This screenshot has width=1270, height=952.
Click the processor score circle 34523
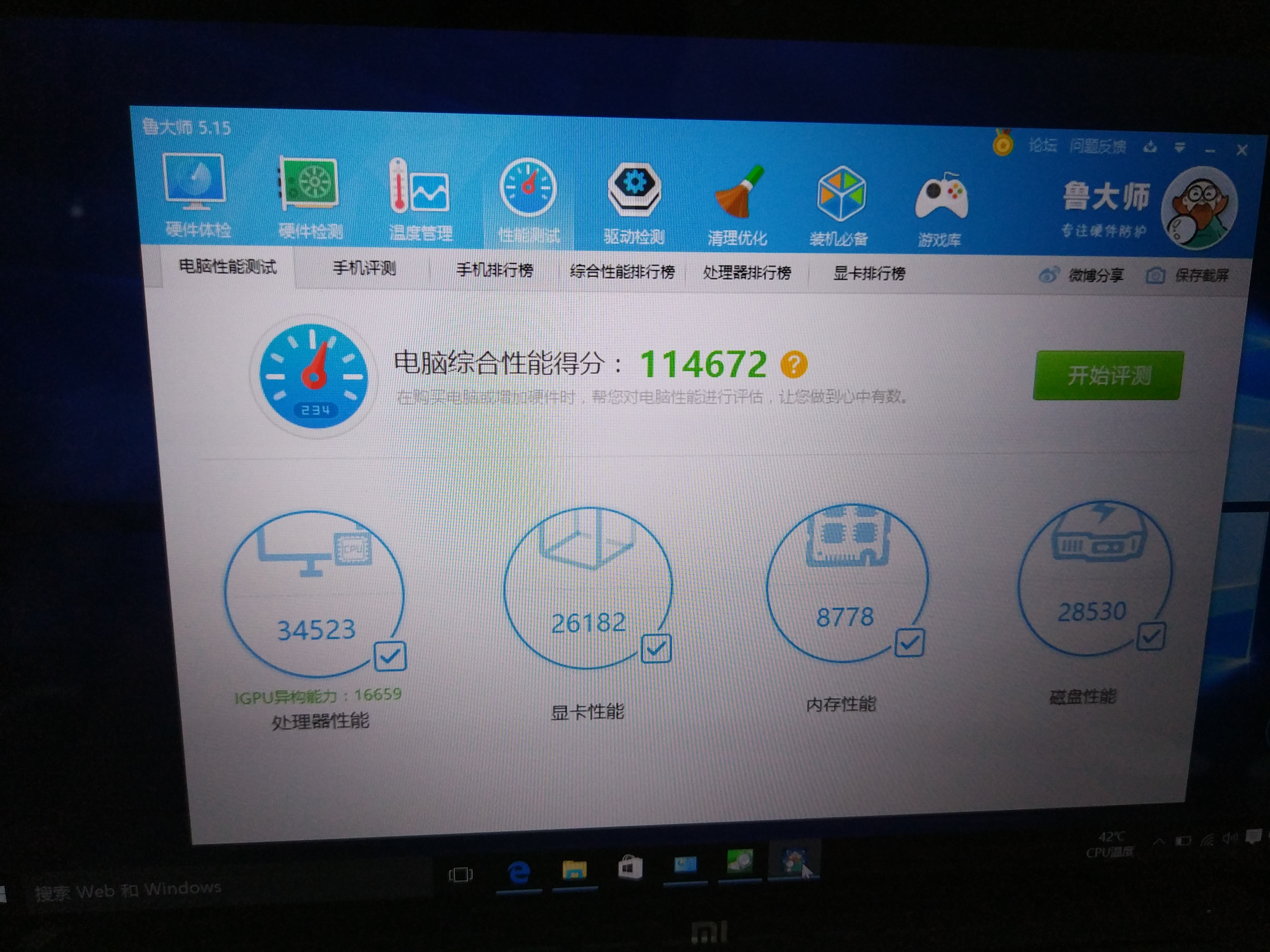coord(315,594)
